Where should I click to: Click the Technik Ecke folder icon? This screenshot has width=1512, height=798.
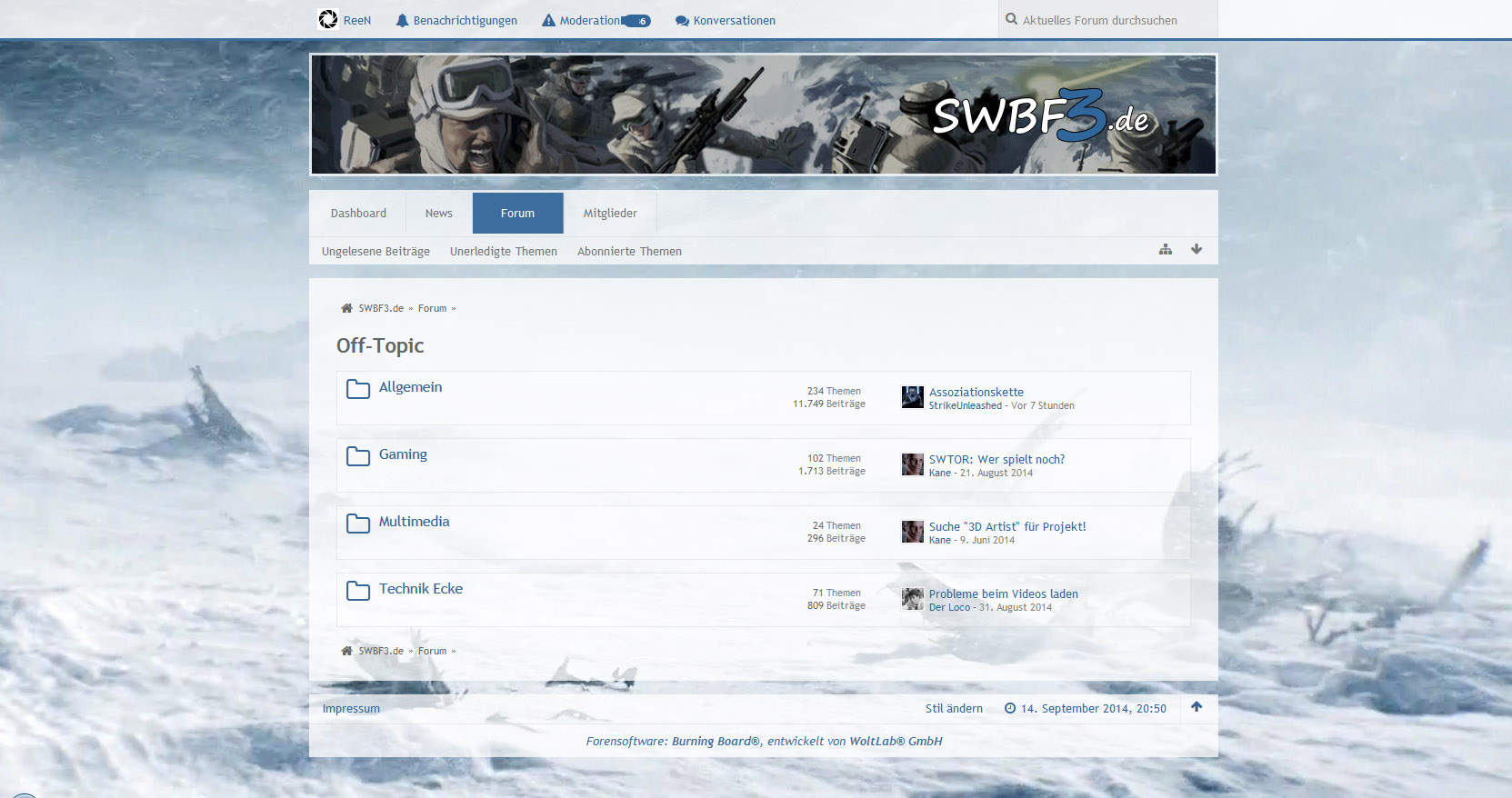358,591
